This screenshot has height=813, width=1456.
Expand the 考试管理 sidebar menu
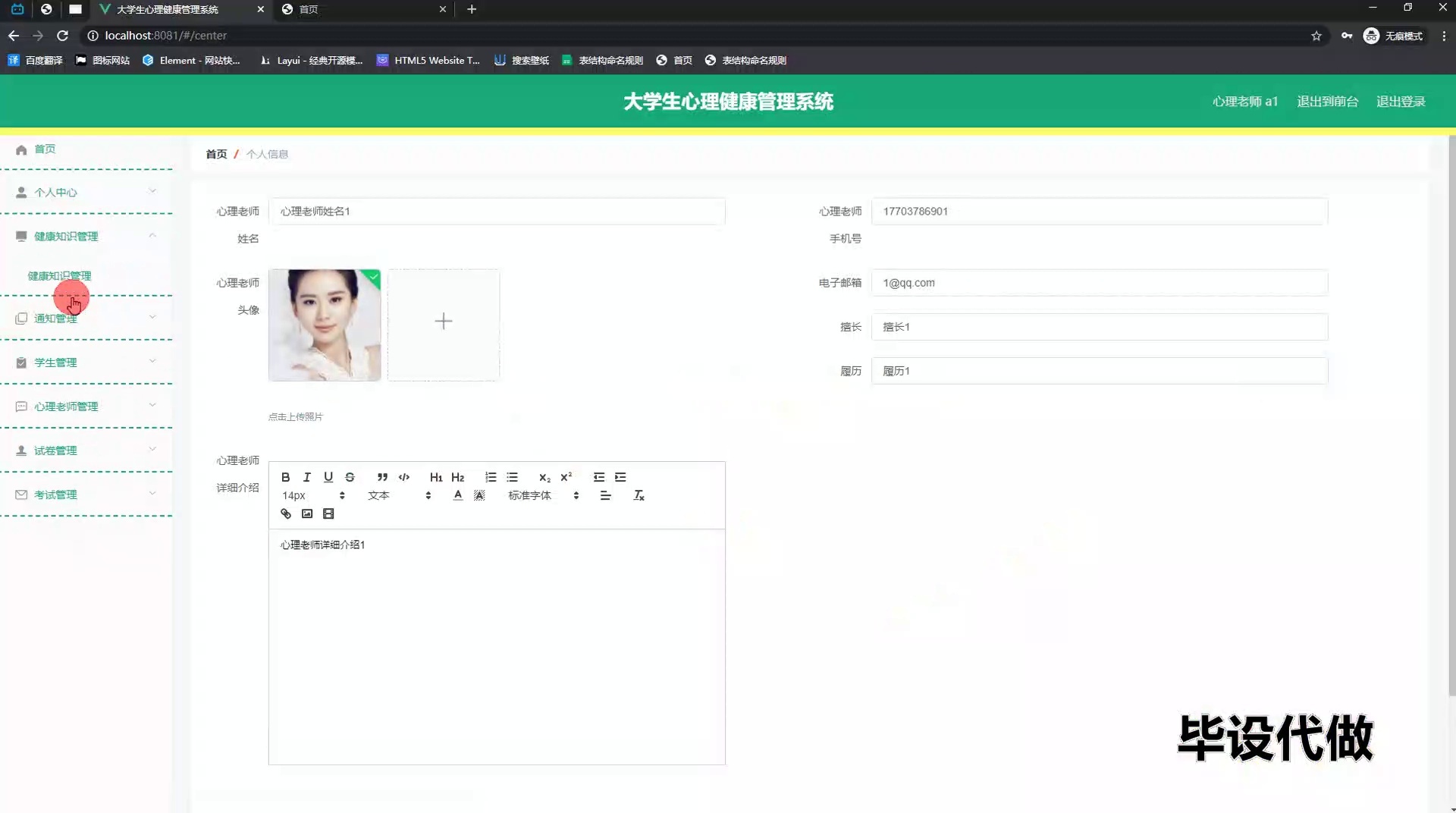pos(86,494)
